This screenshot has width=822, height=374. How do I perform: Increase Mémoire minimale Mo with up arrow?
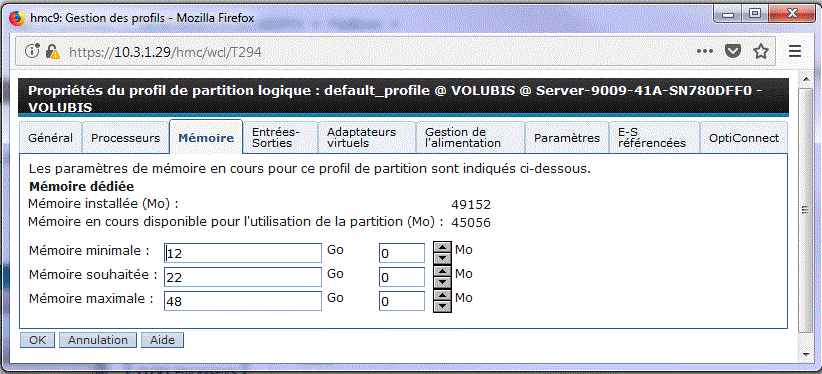[x=443, y=247]
